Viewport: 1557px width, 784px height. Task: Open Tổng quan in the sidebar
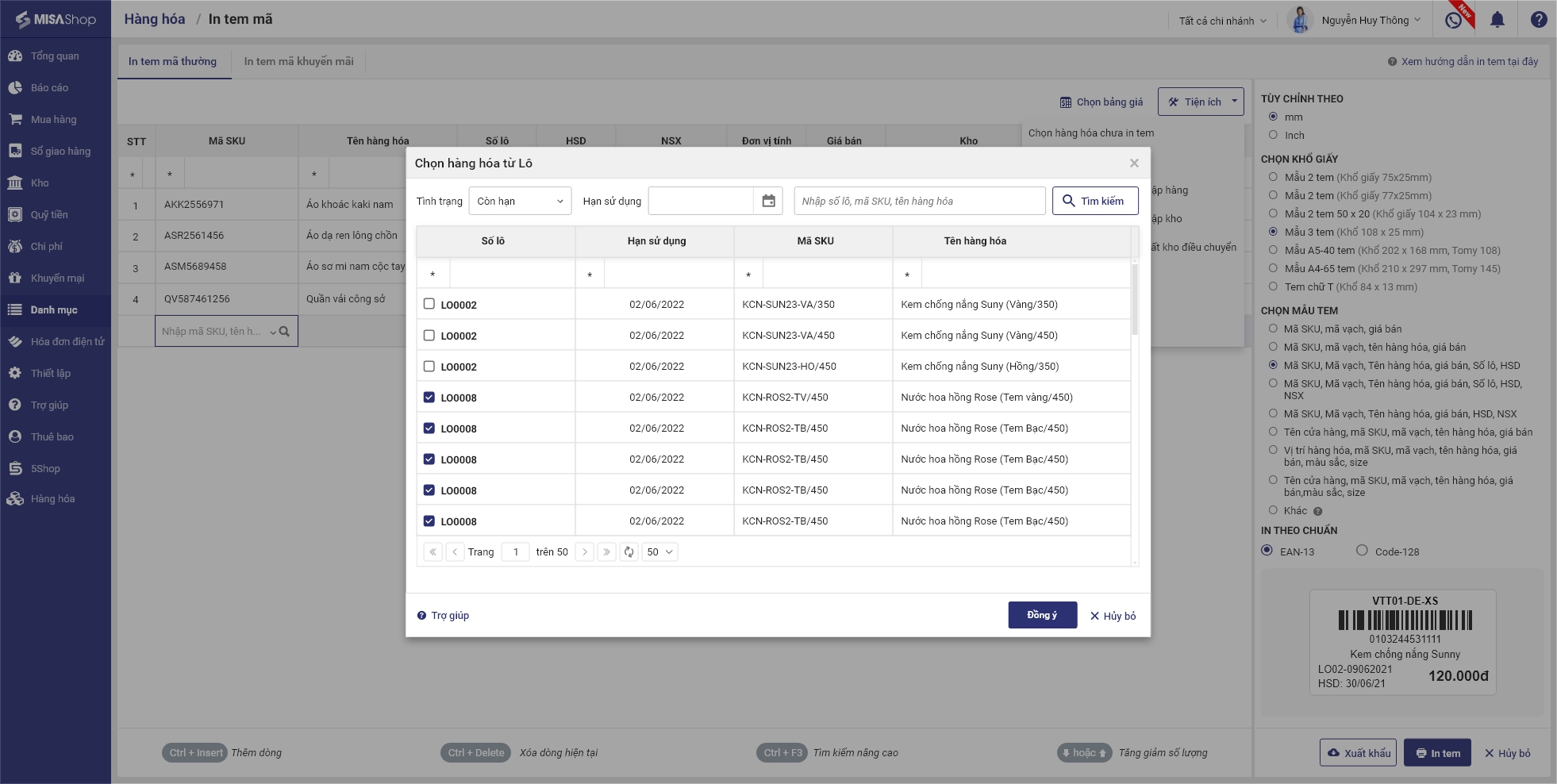click(x=55, y=56)
